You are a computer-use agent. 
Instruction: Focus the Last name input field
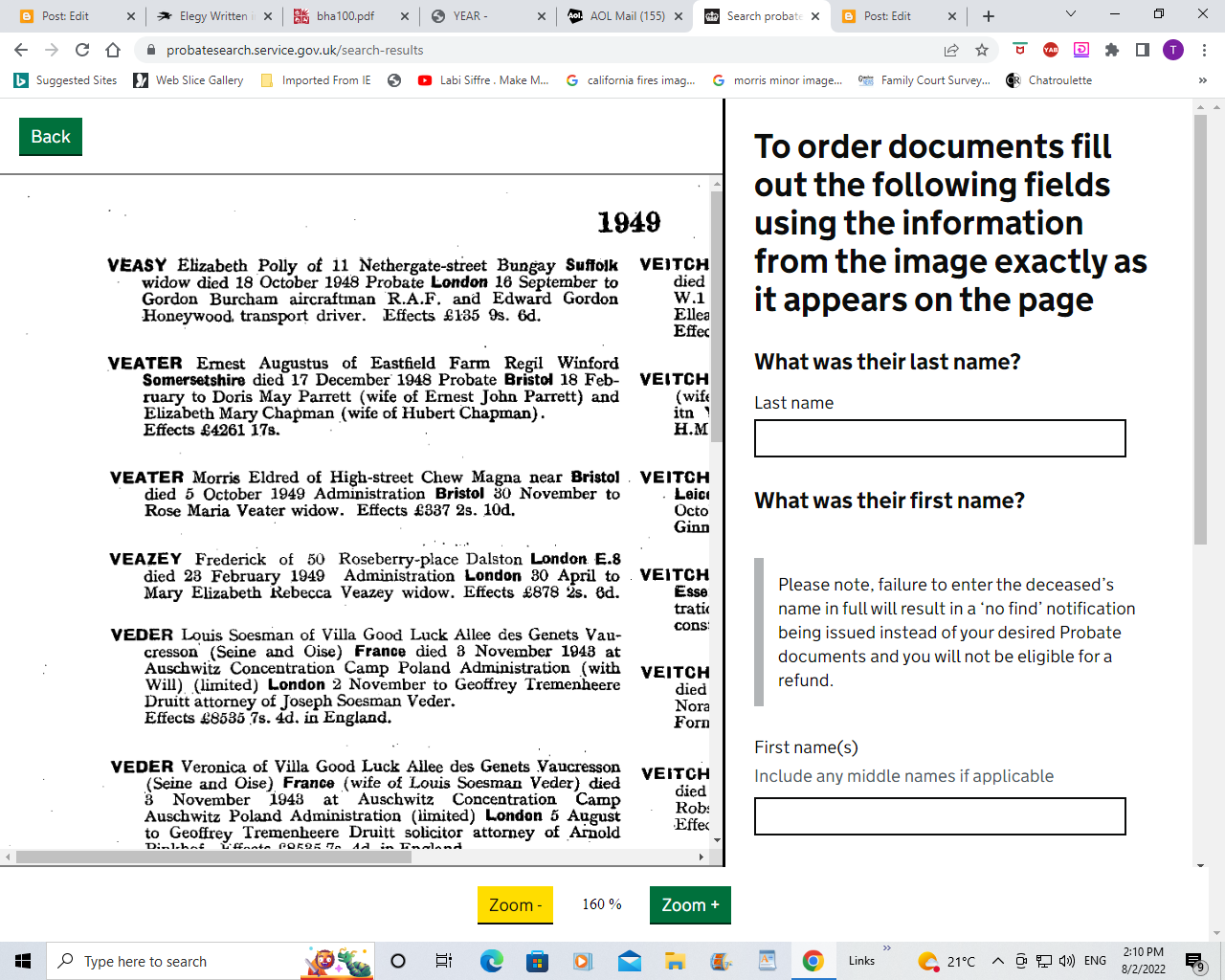coord(940,438)
